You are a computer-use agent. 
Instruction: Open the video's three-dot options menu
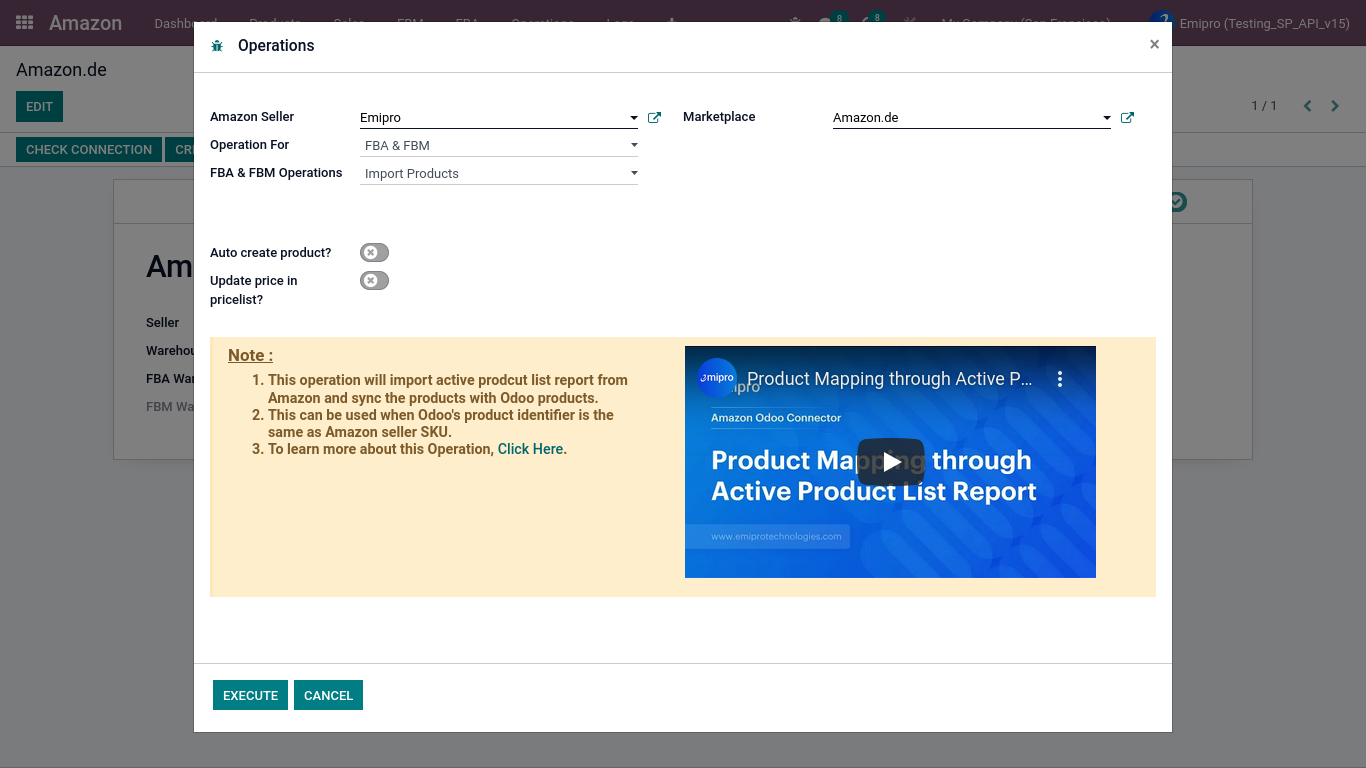click(1060, 379)
